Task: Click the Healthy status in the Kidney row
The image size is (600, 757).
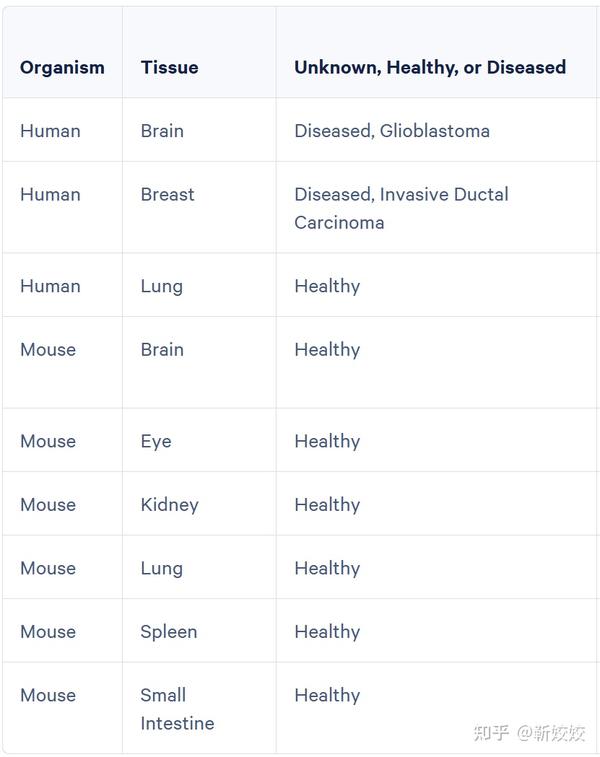Action: (x=327, y=505)
